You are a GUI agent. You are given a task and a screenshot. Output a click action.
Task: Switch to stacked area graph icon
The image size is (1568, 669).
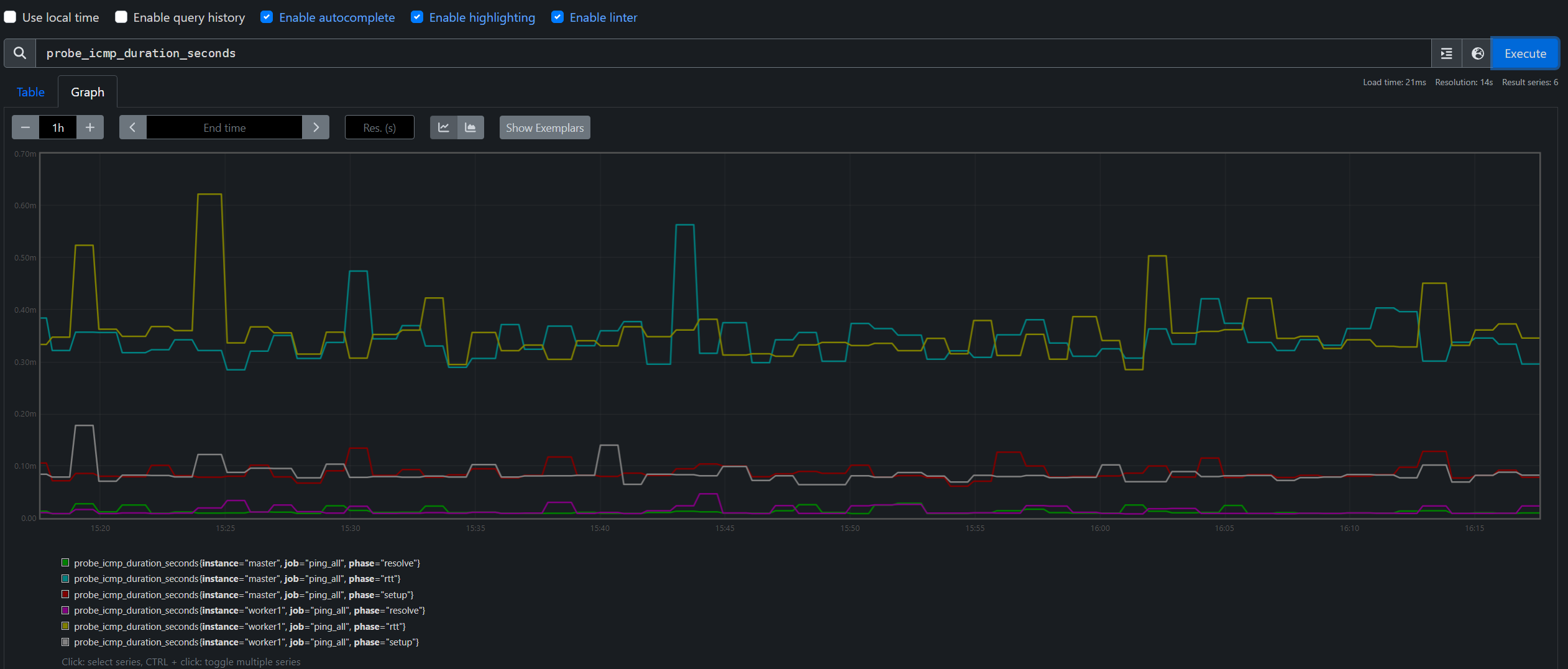(x=470, y=127)
